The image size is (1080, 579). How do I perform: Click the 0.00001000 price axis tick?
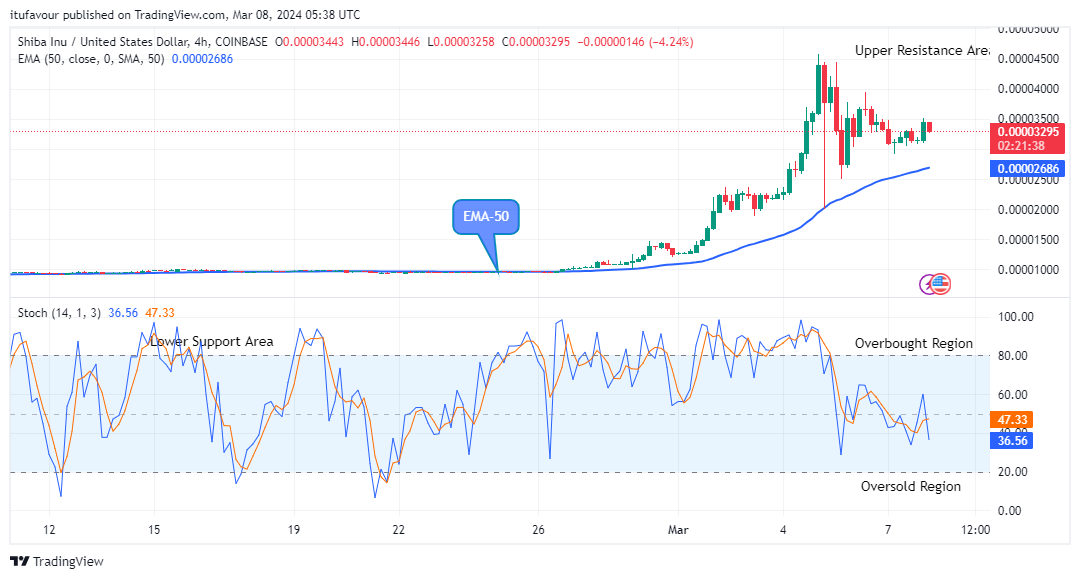[x=1028, y=270]
